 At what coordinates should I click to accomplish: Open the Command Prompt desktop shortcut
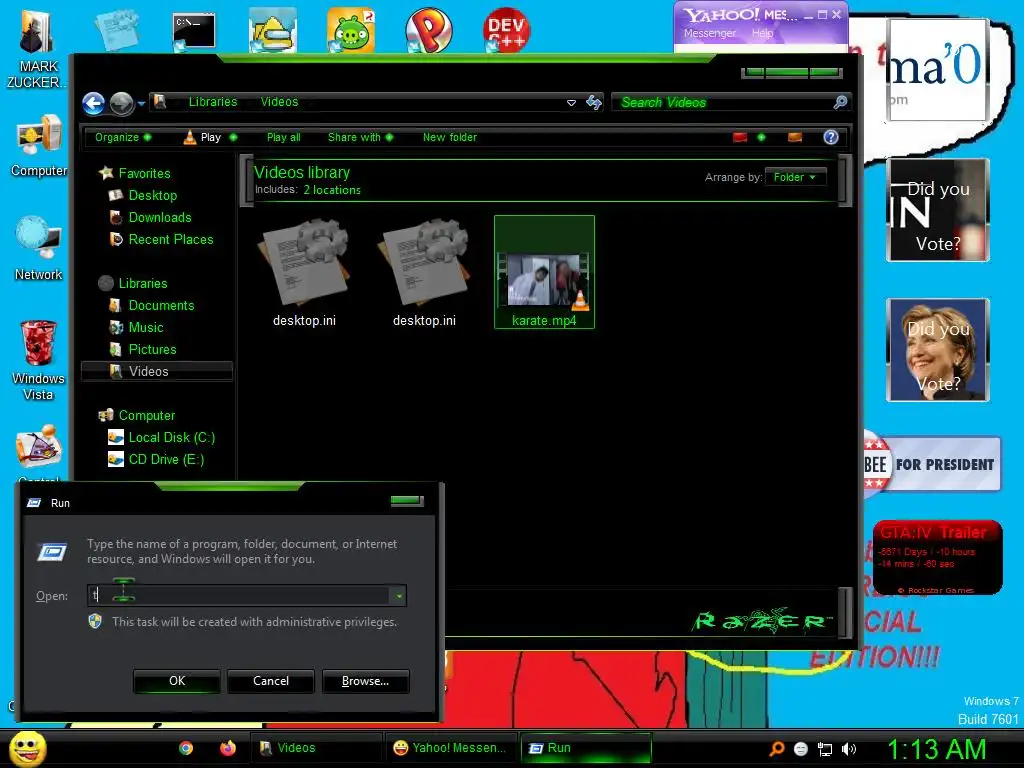194,31
